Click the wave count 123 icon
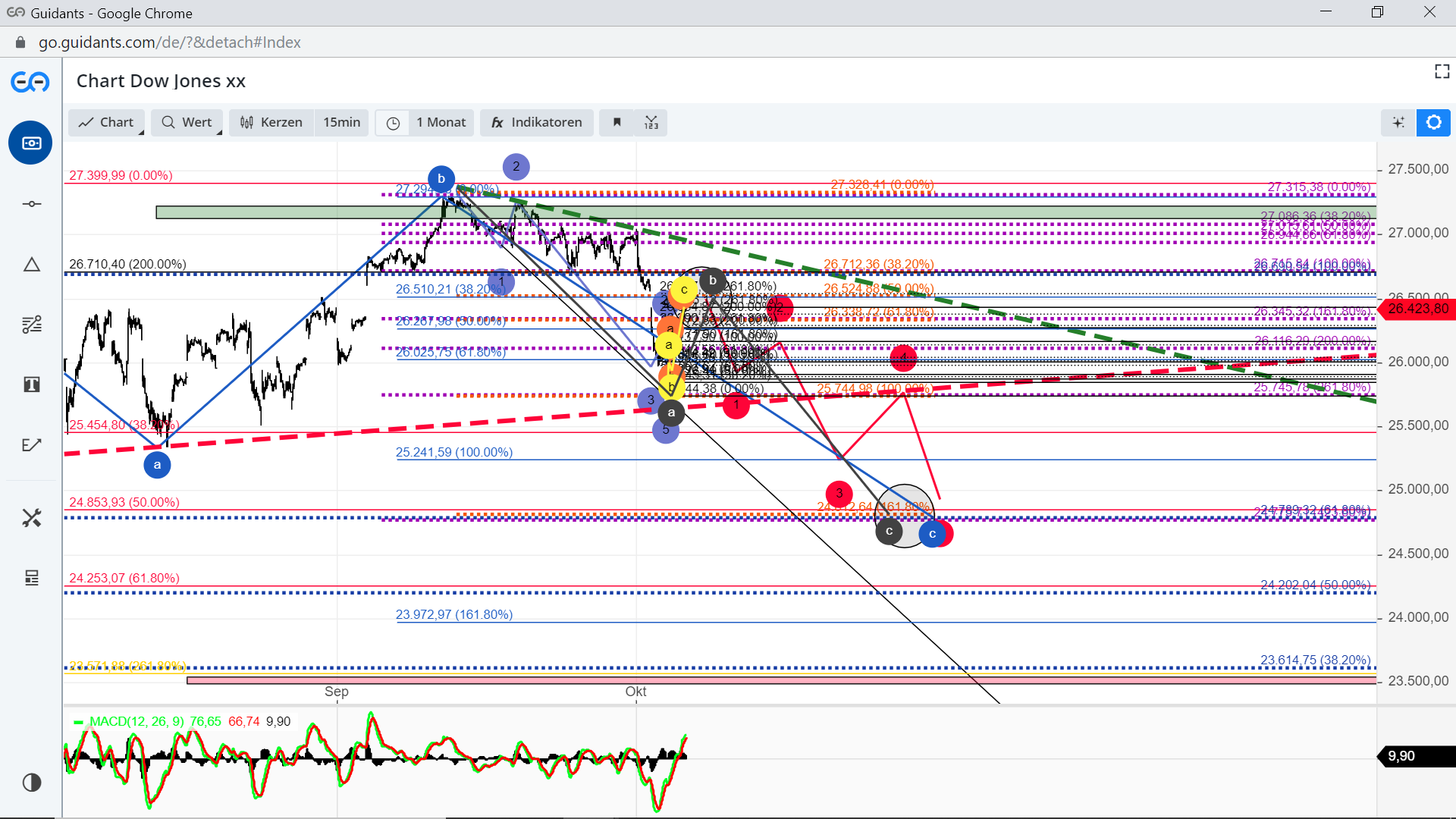The image size is (1456, 819). pos(651,122)
